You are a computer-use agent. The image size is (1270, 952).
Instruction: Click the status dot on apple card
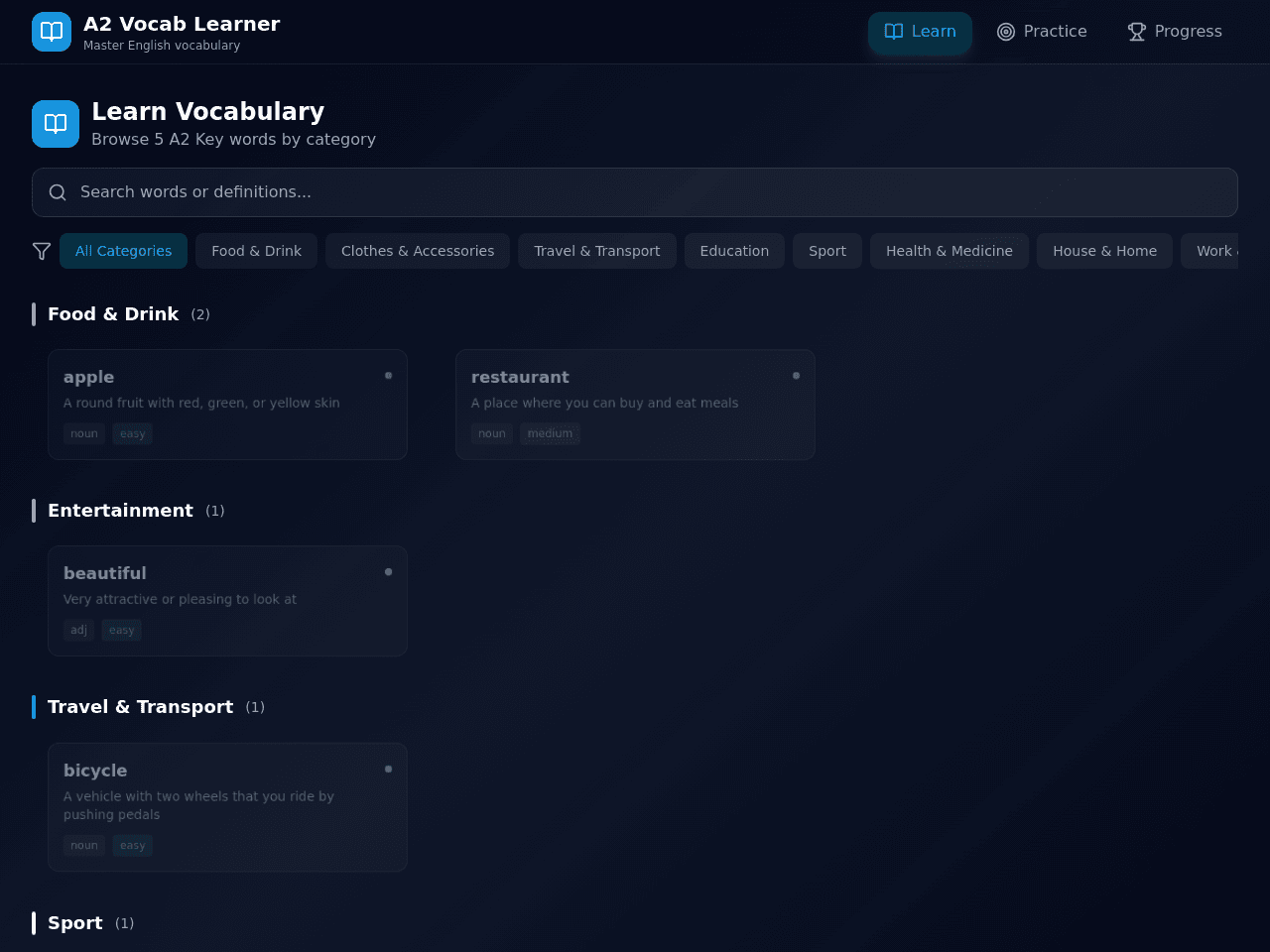pyautogui.click(x=388, y=375)
